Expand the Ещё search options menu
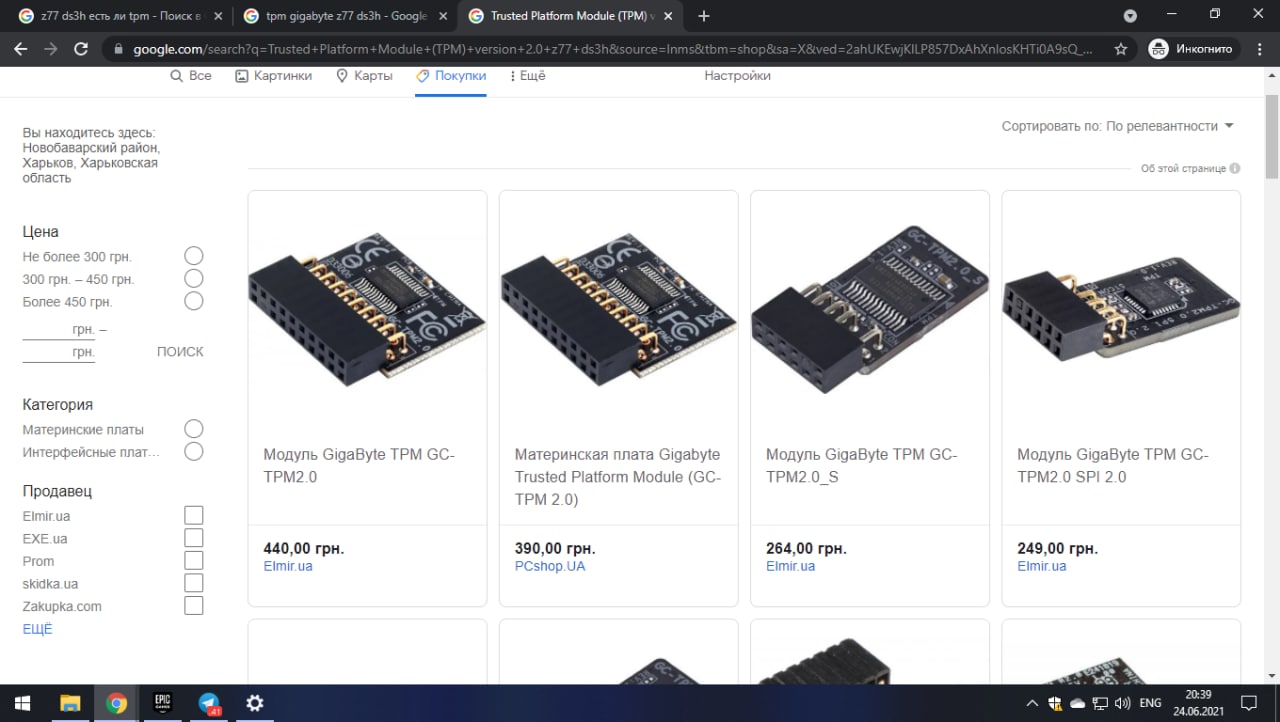Viewport: 1280px width, 722px height. [528, 76]
